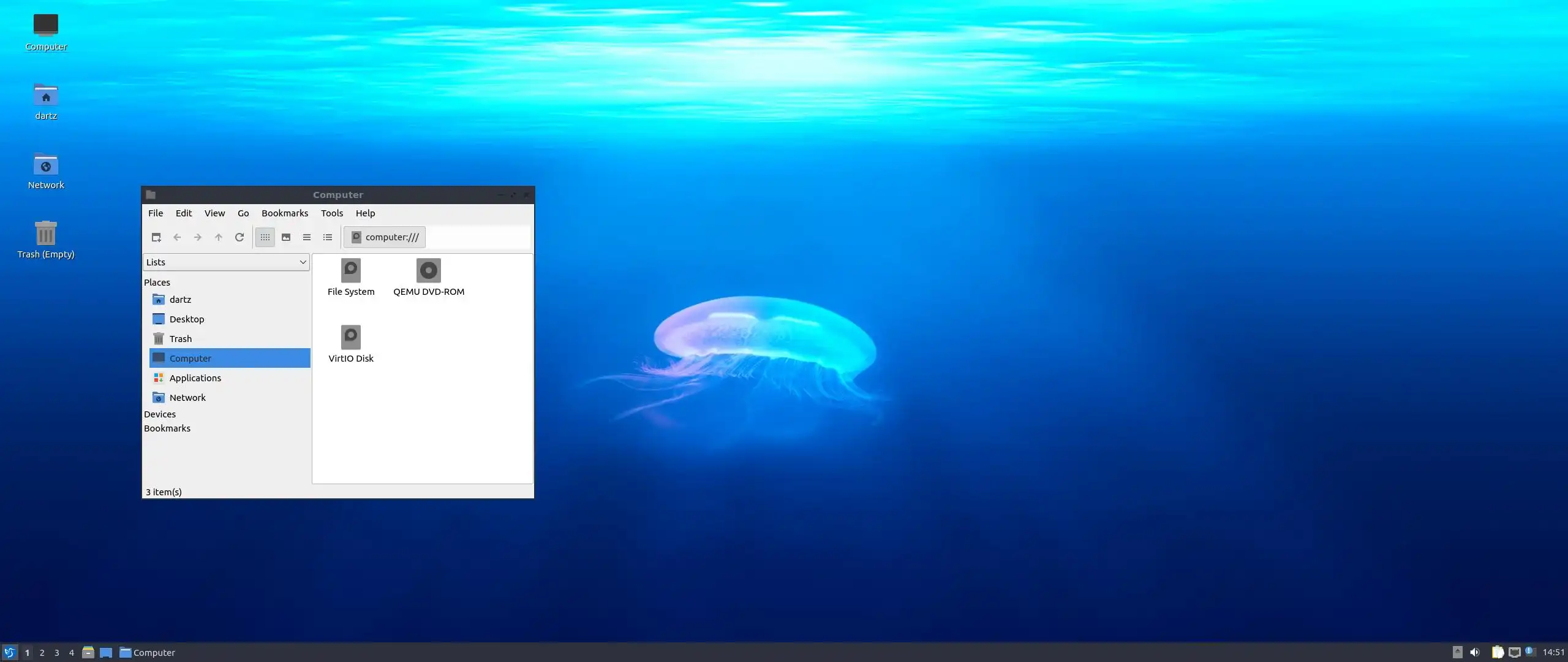Open the File System drive icon
This screenshot has width=1568, height=662.
coord(350,272)
